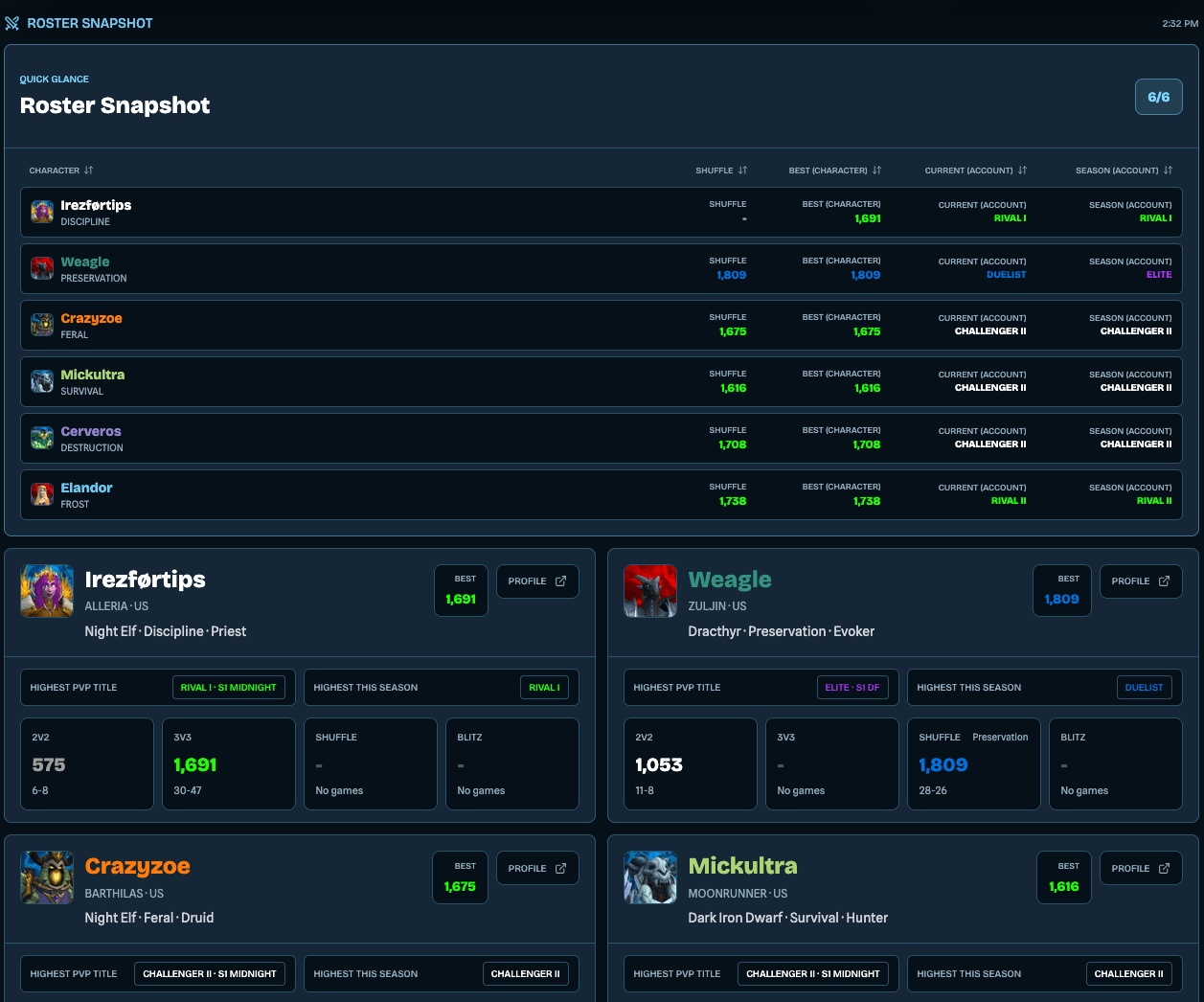Click Irezførtips season Rival I label in table
1204x1002 pixels.
tap(1156, 218)
